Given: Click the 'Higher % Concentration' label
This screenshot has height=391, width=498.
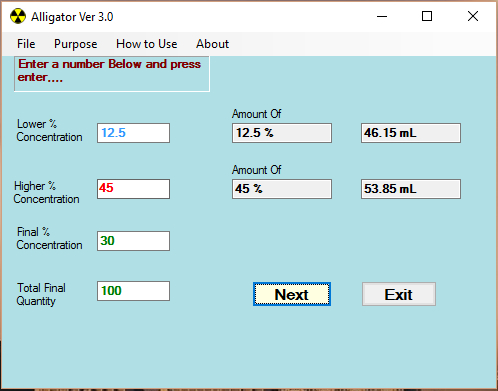Looking at the screenshot, I should (46, 192).
